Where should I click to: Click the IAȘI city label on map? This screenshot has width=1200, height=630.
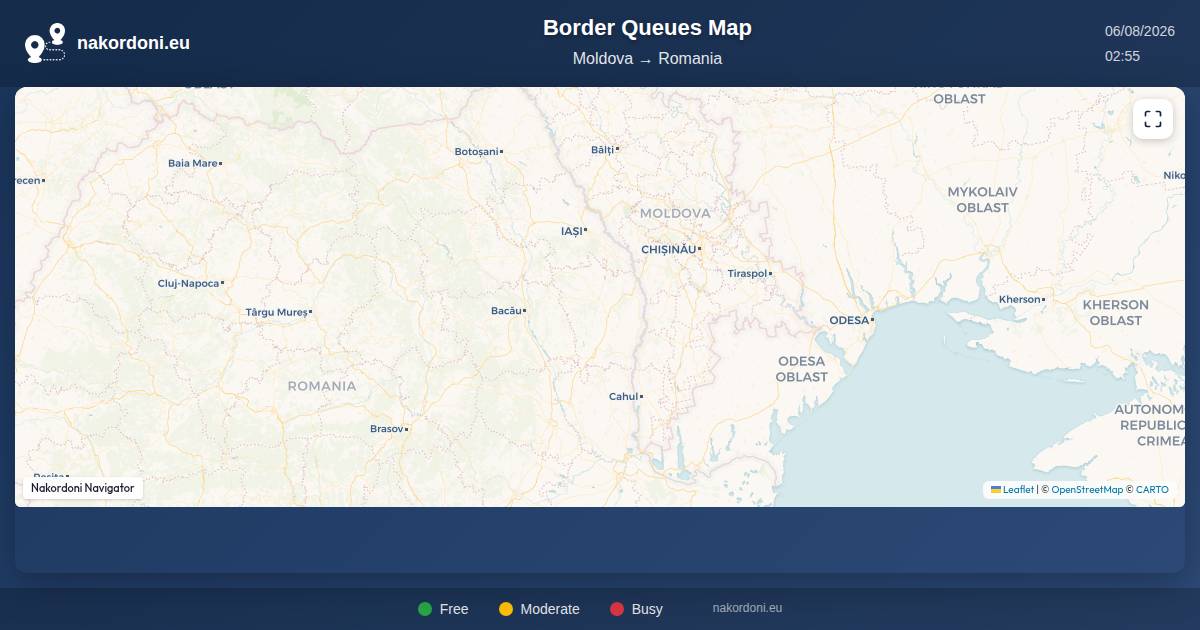tap(571, 231)
